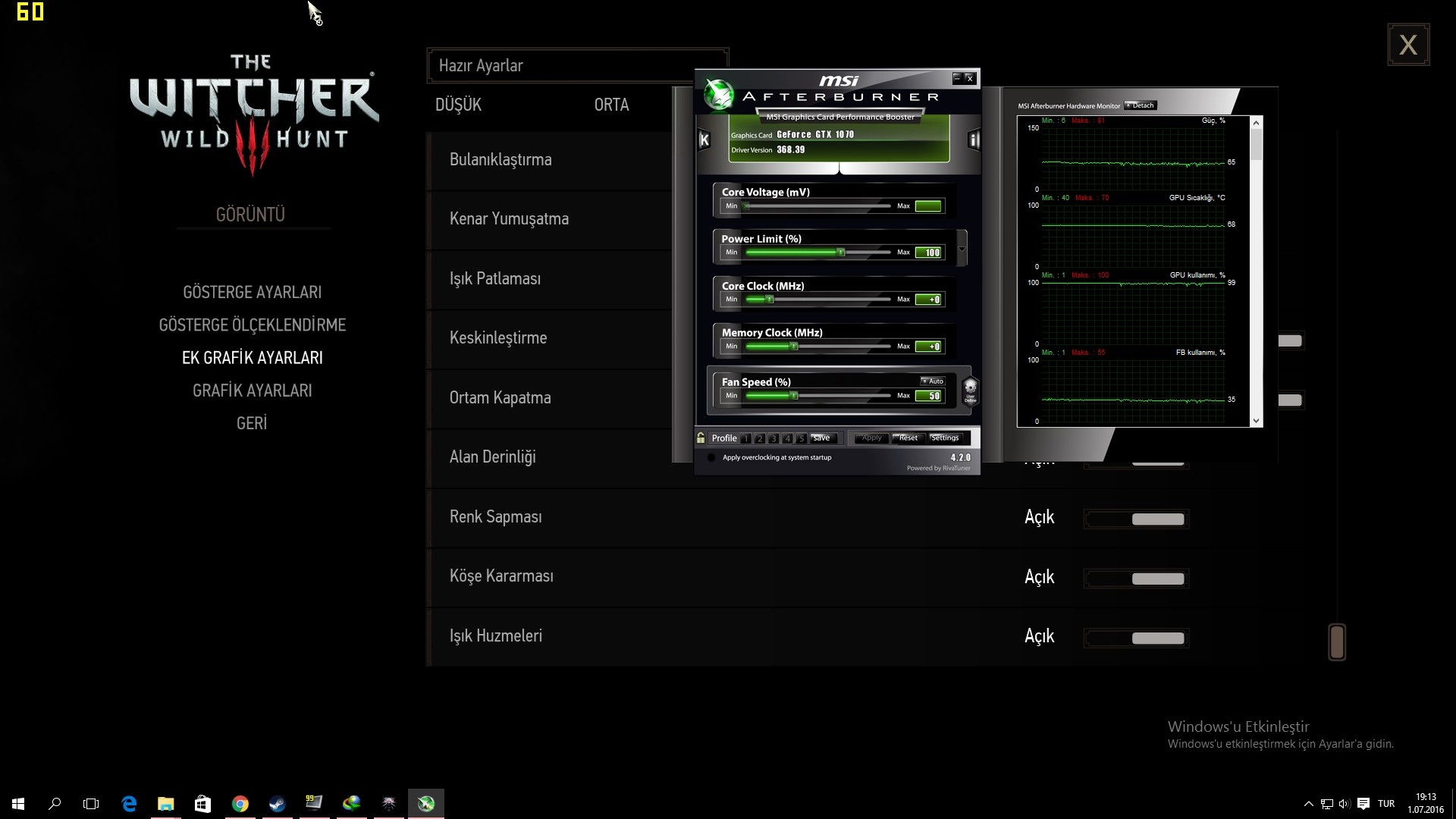1456x819 pixels.
Task: Save the Afterburner profile
Action: [822, 438]
